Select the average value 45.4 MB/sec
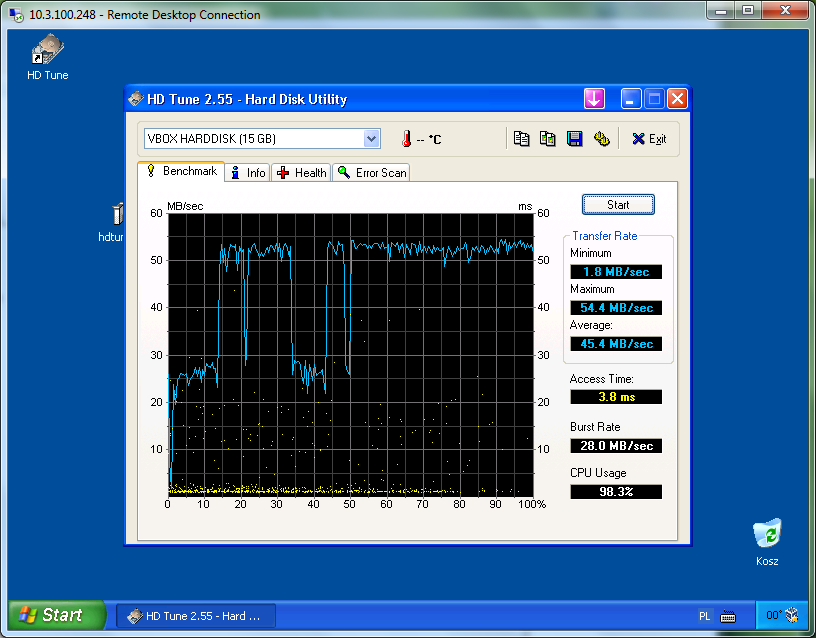The image size is (816, 638). [616, 343]
